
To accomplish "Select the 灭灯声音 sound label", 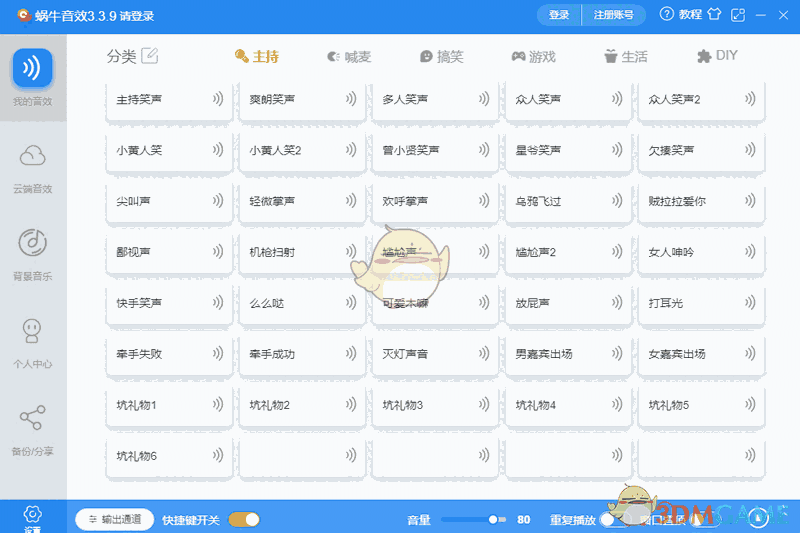I will point(405,353).
